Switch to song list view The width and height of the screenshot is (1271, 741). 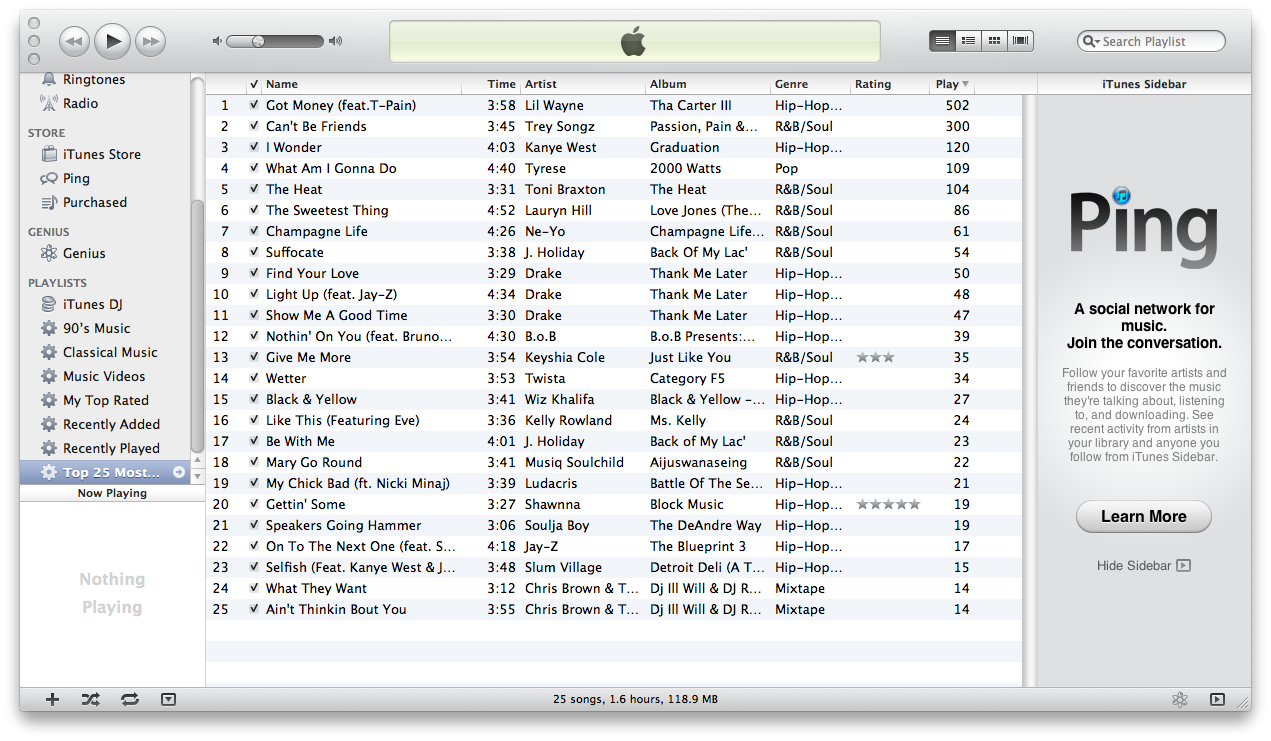[942, 41]
